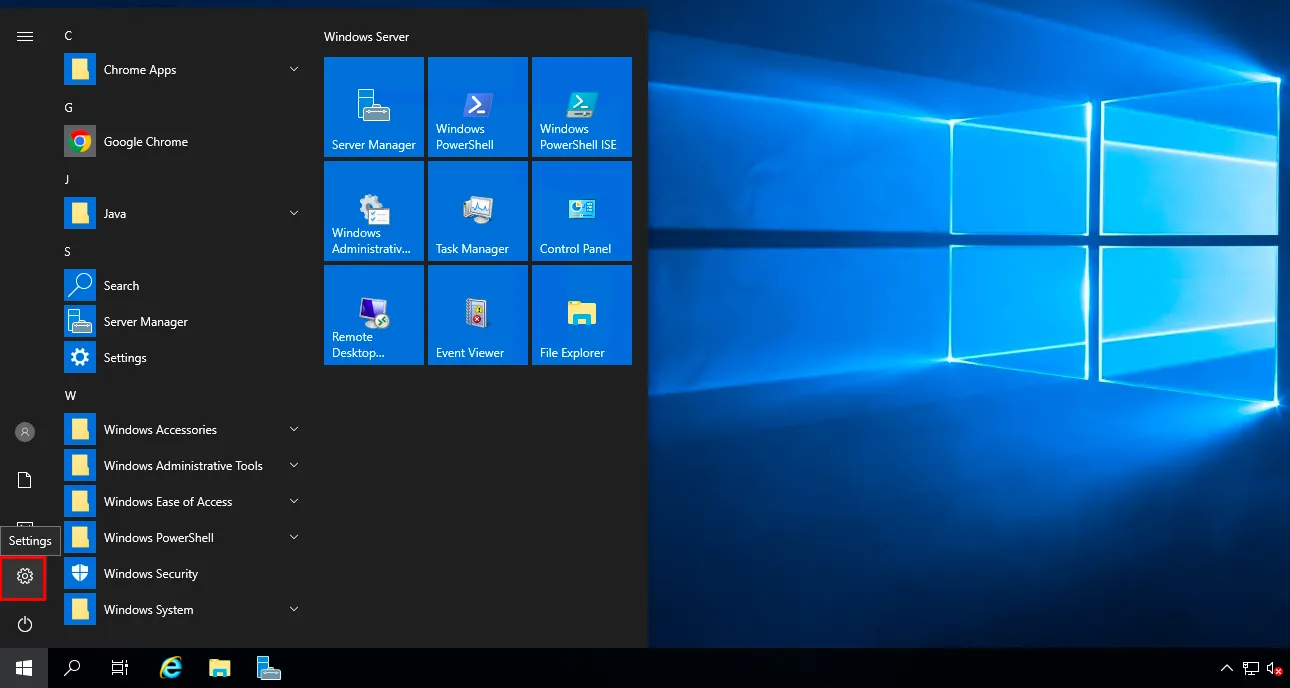Click the Internet Explorer taskbar icon

(x=171, y=668)
